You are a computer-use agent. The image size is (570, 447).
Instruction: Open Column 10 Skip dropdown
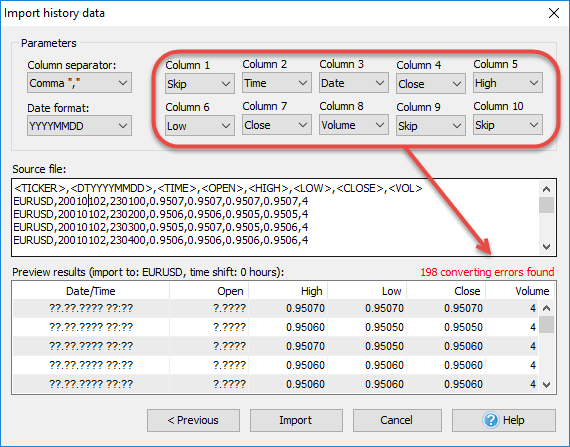click(508, 125)
